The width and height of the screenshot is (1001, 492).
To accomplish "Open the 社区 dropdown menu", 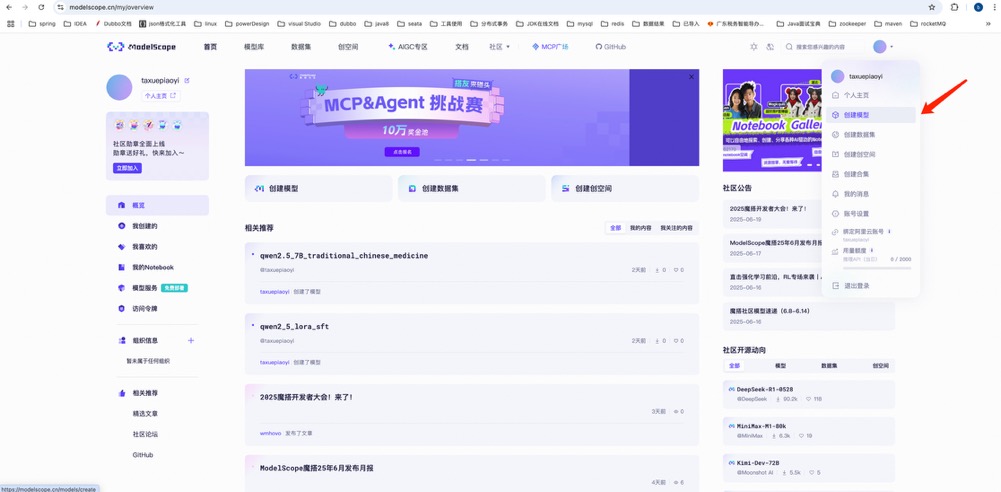I will 499,47.
